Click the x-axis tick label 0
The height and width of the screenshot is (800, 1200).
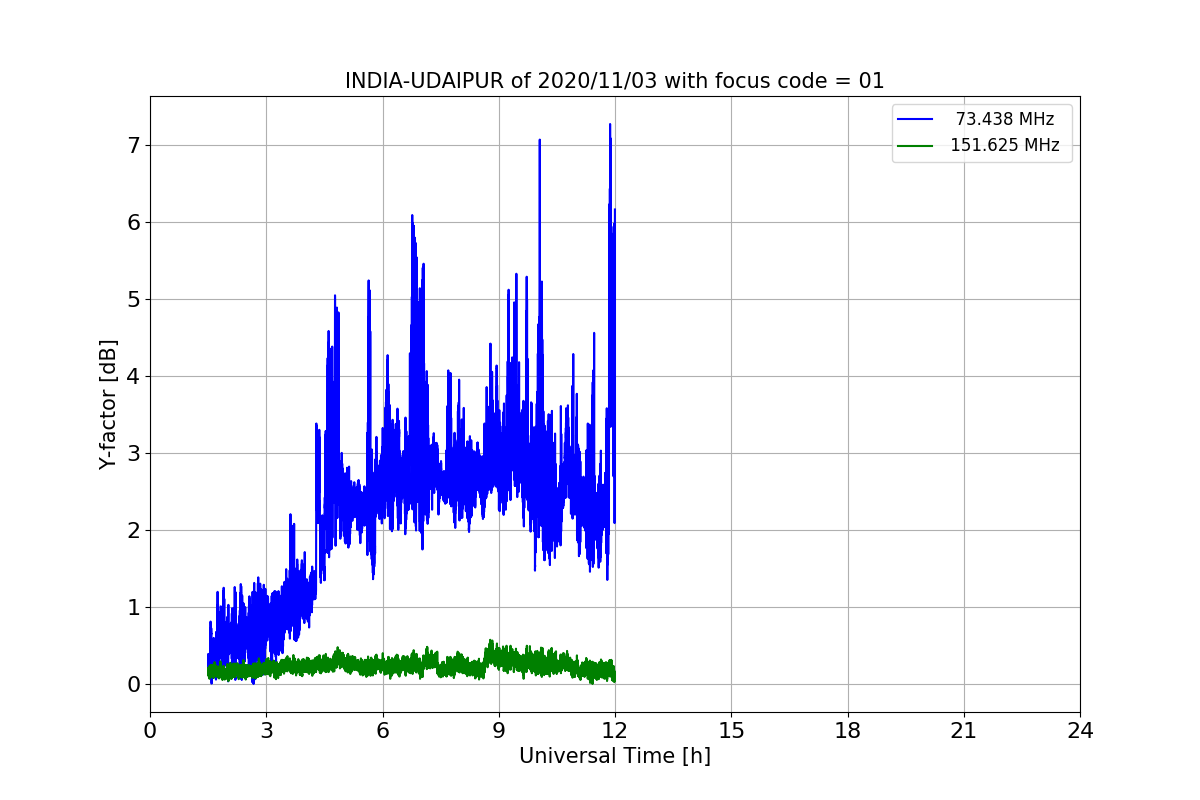[150, 731]
